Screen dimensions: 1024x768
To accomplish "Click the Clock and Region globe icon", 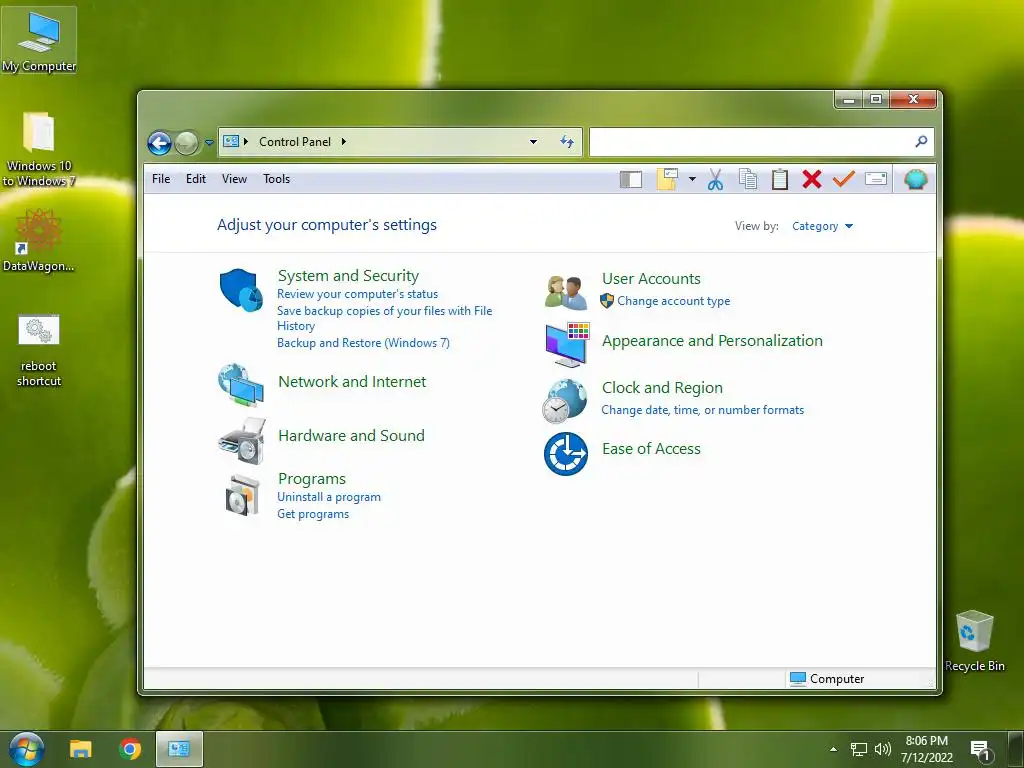I will pyautogui.click(x=565, y=400).
